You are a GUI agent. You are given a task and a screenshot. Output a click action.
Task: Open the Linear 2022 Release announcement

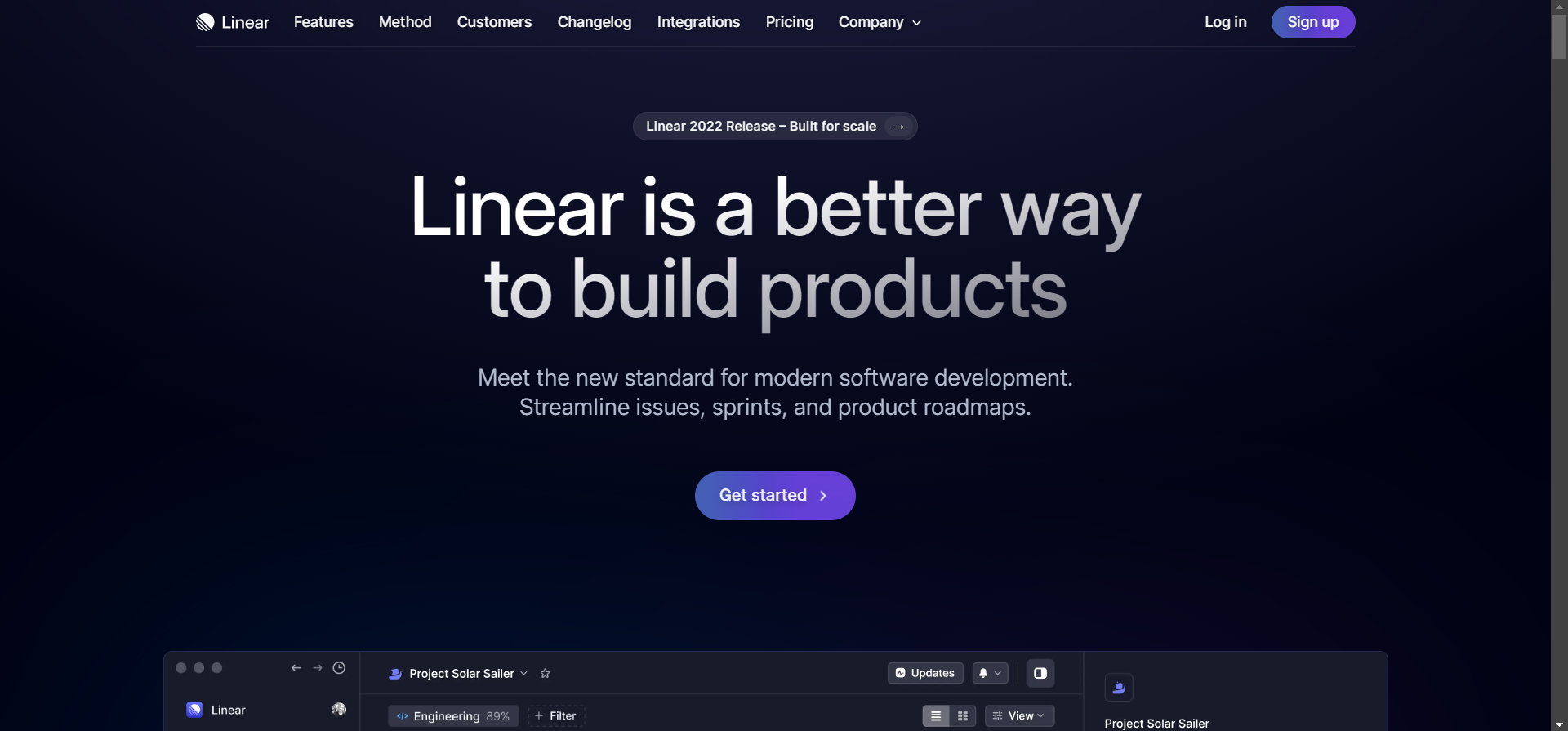(x=775, y=127)
